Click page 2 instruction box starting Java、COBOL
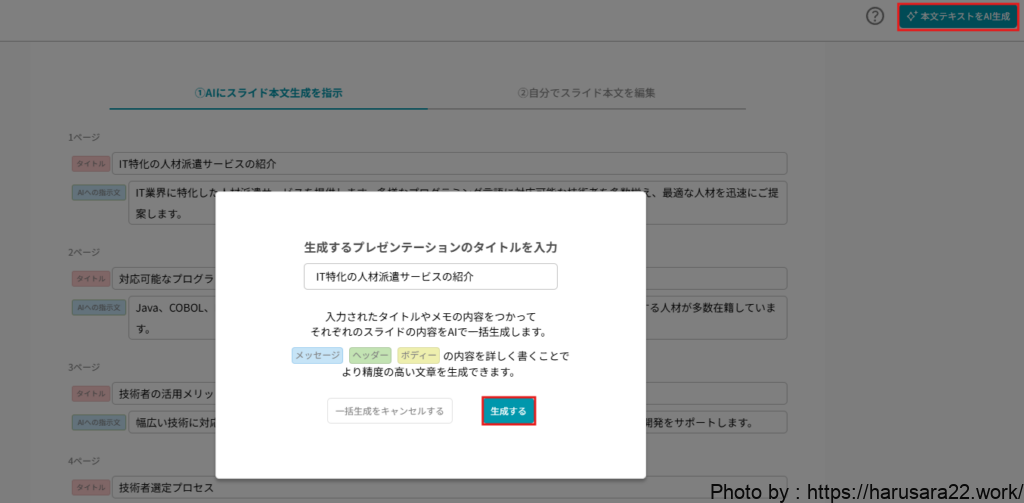This screenshot has height=503, width=1024. [170, 317]
